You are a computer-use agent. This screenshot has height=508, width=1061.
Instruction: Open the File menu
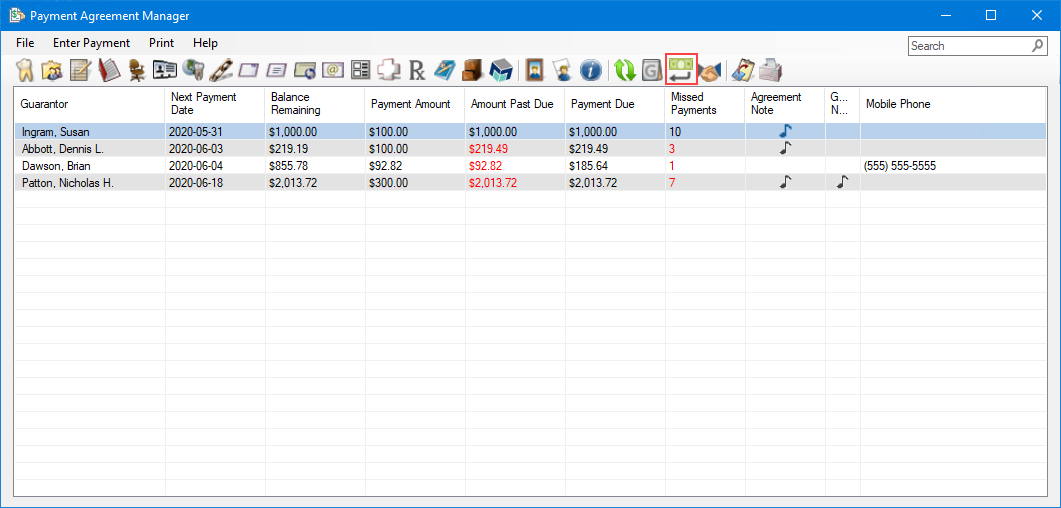25,43
